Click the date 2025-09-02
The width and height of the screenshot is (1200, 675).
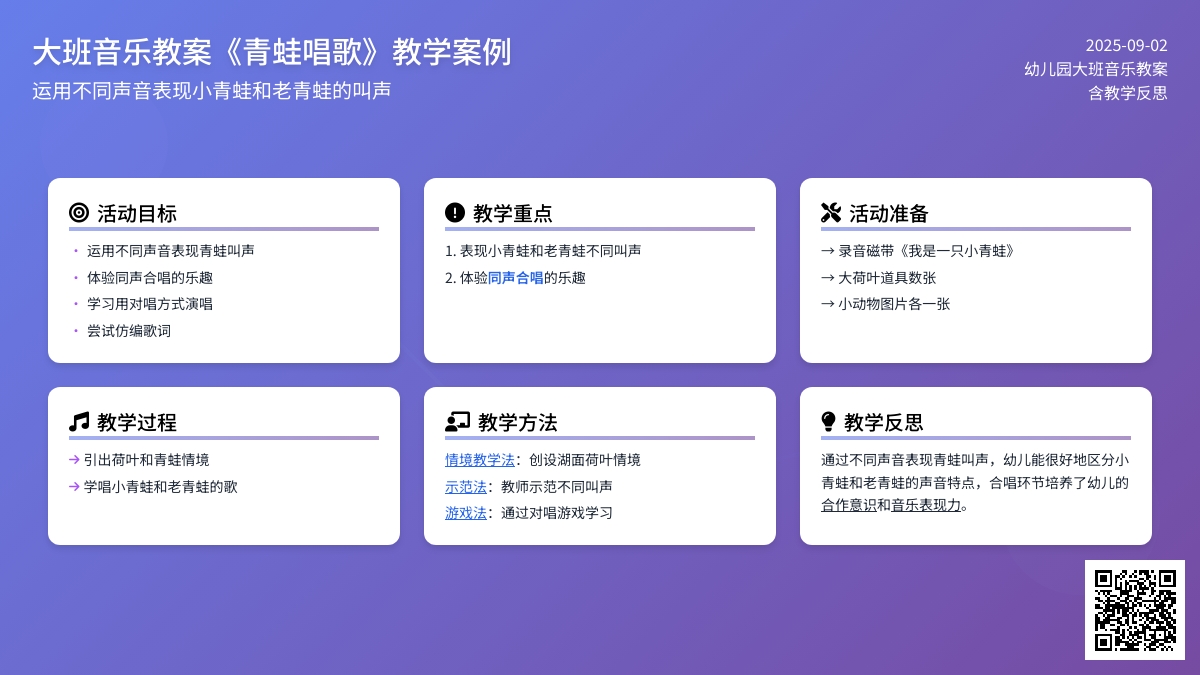pos(1127,45)
